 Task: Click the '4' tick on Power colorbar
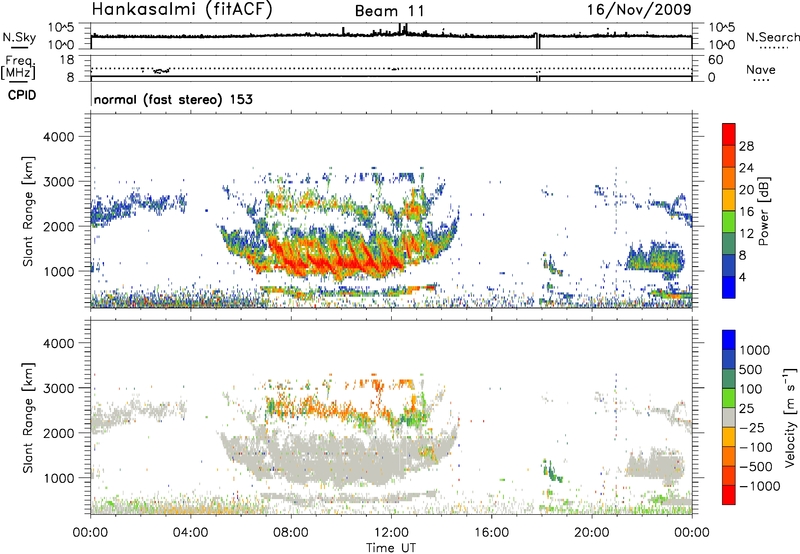[743, 277]
